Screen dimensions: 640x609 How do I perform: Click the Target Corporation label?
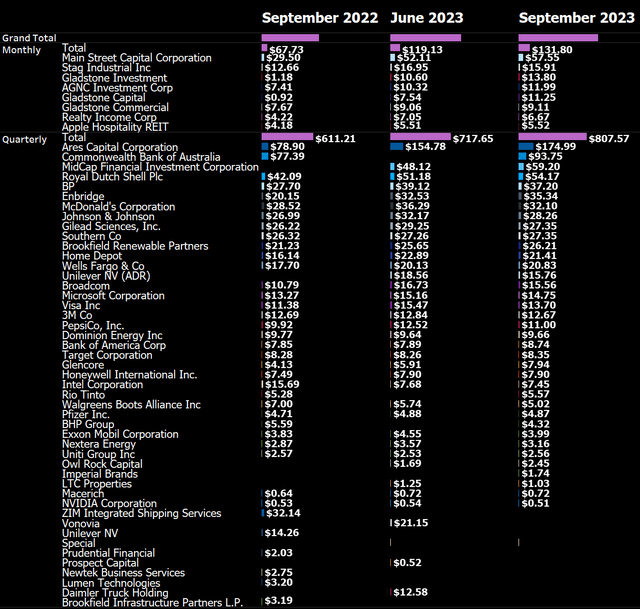[107, 355]
